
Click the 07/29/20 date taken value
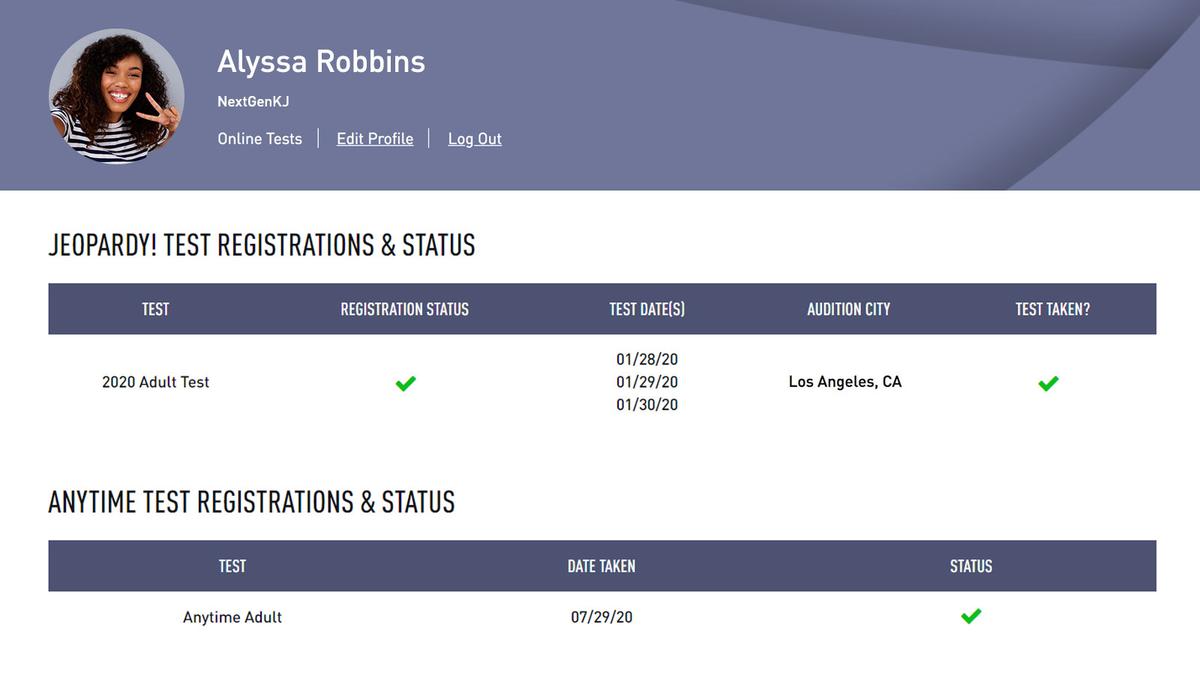(602, 617)
